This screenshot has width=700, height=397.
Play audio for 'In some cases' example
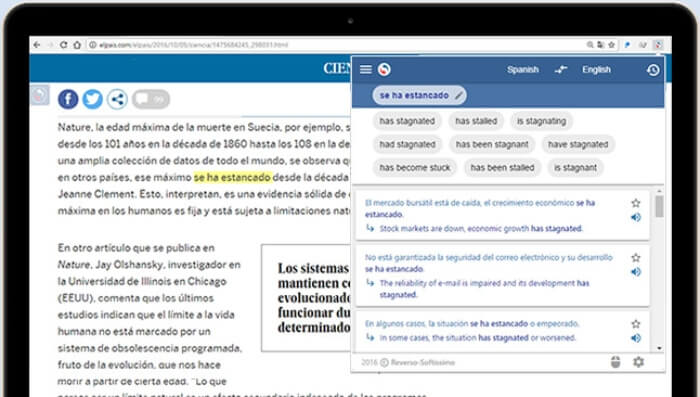[636, 338]
